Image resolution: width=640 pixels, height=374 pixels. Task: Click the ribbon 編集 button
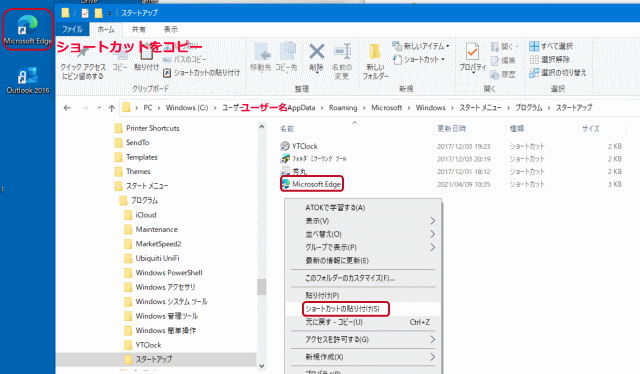(503, 60)
